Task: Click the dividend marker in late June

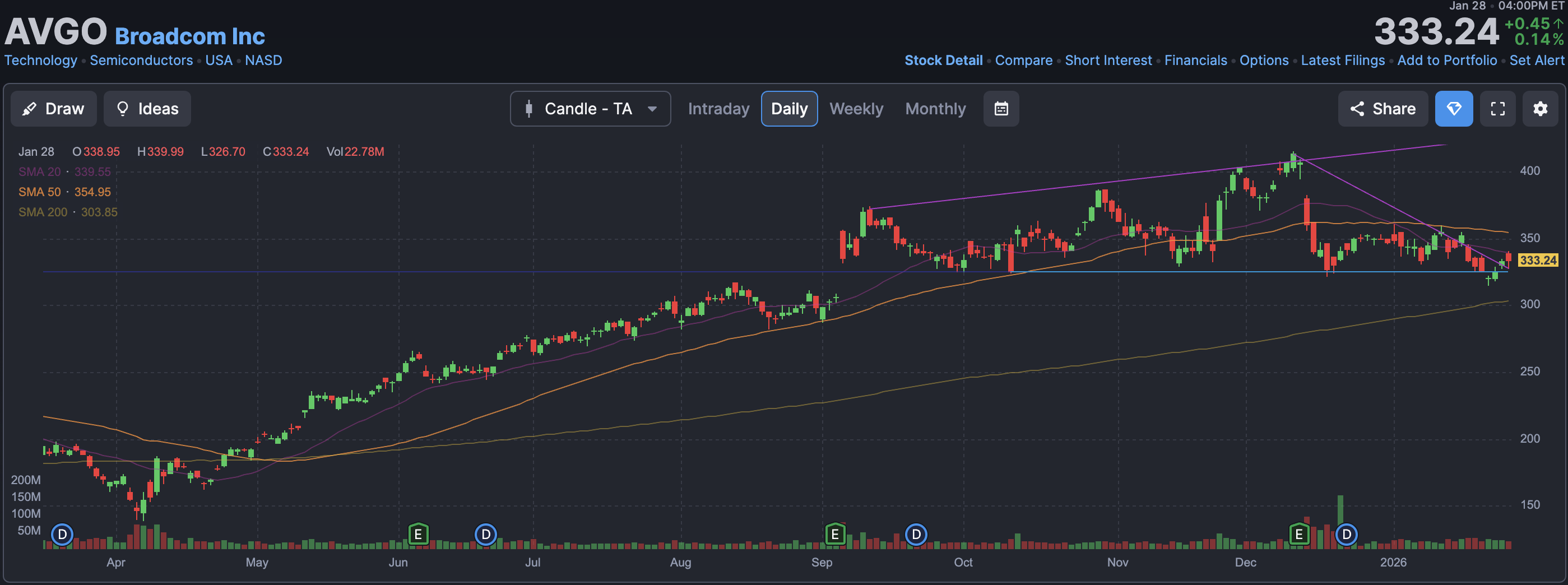Action: coord(486,535)
